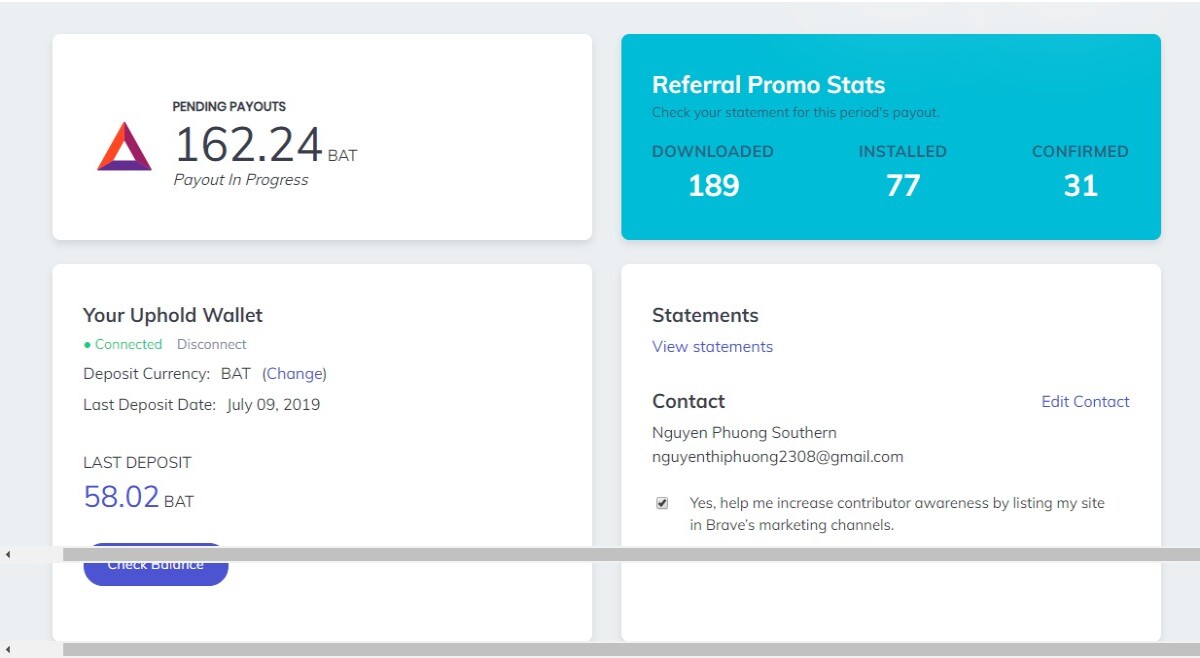Click the Your Uphold Wallet heading
Screen dimensions: 1200x658
point(172,315)
